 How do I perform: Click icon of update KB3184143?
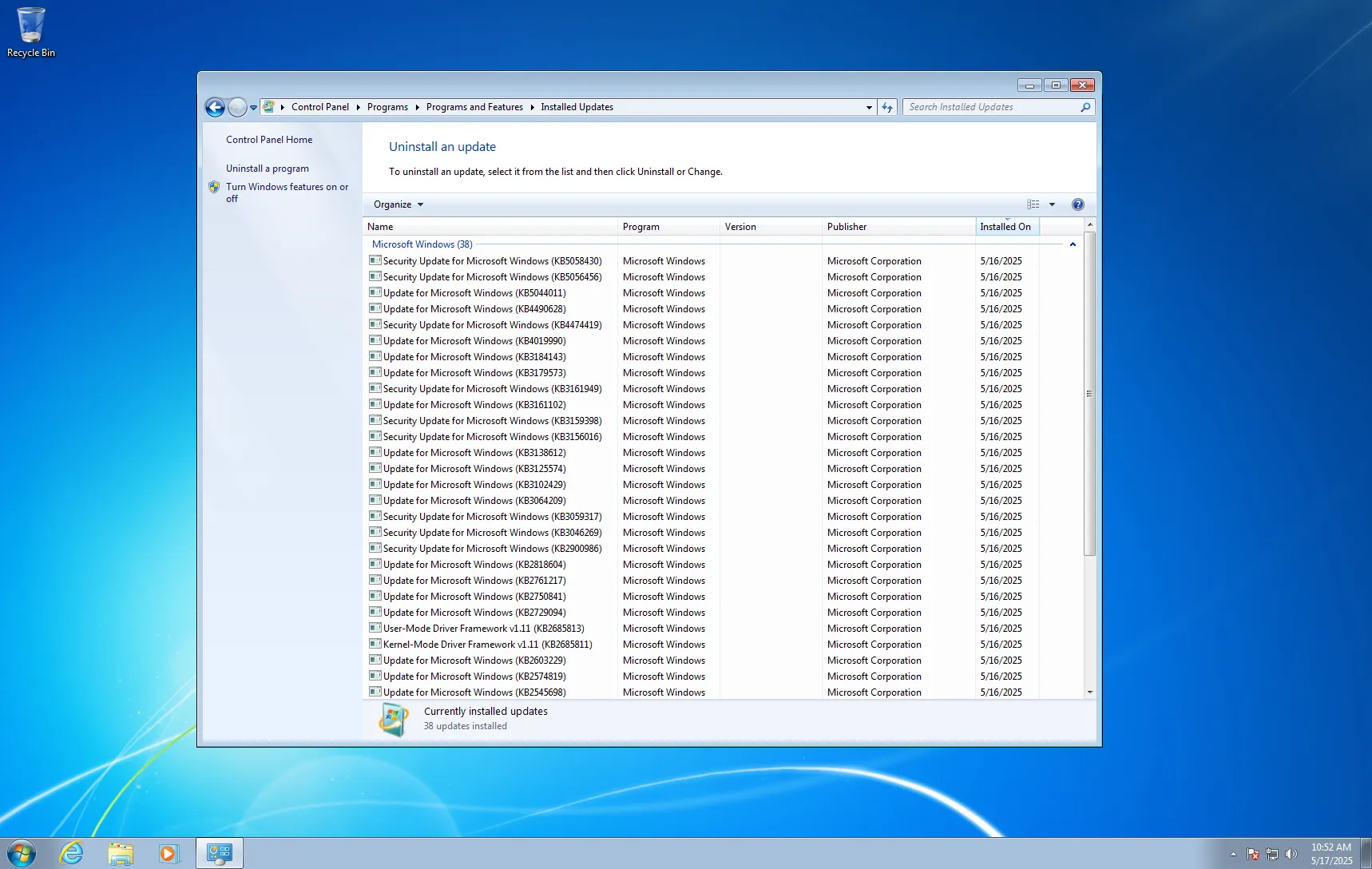375,356
